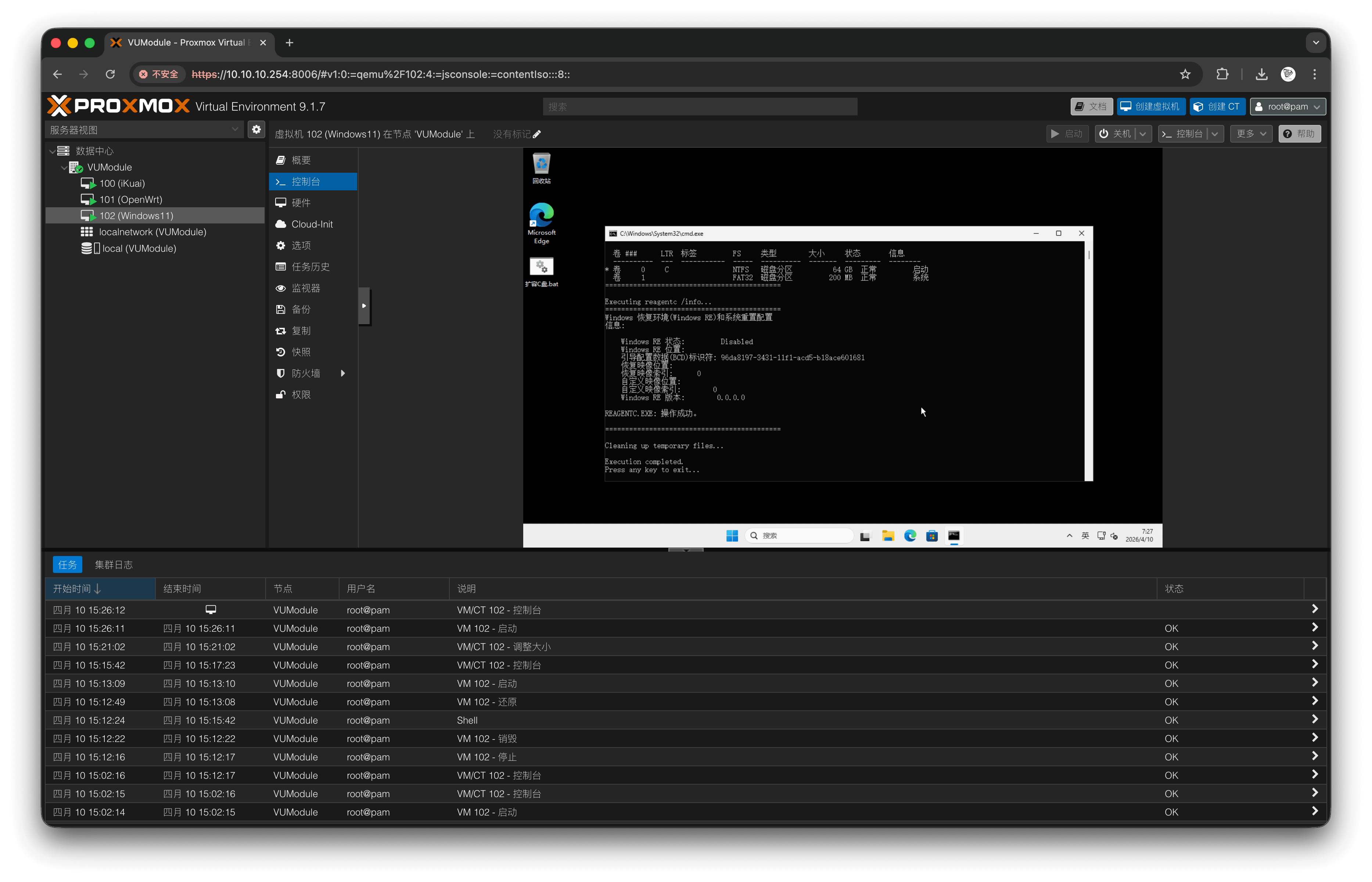Click the cmd terminal icon in taskbar

pyautogui.click(x=953, y=535)
